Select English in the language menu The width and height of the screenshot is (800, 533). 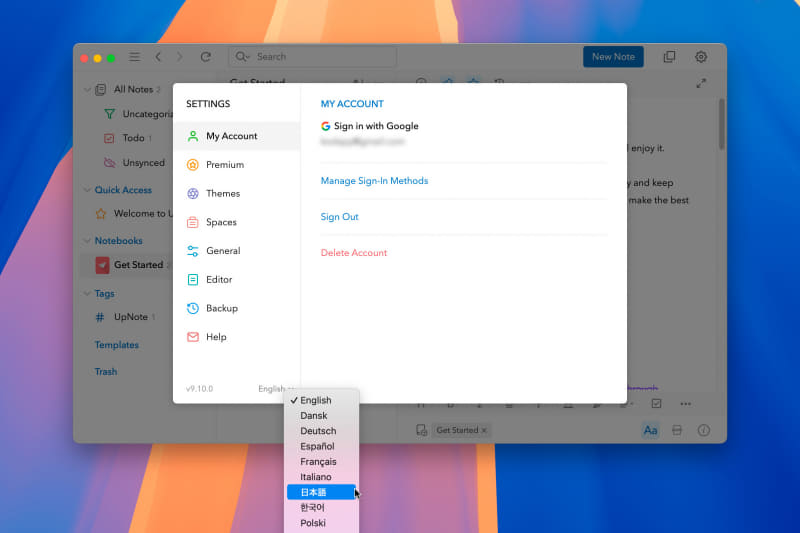tap(321, 400)
